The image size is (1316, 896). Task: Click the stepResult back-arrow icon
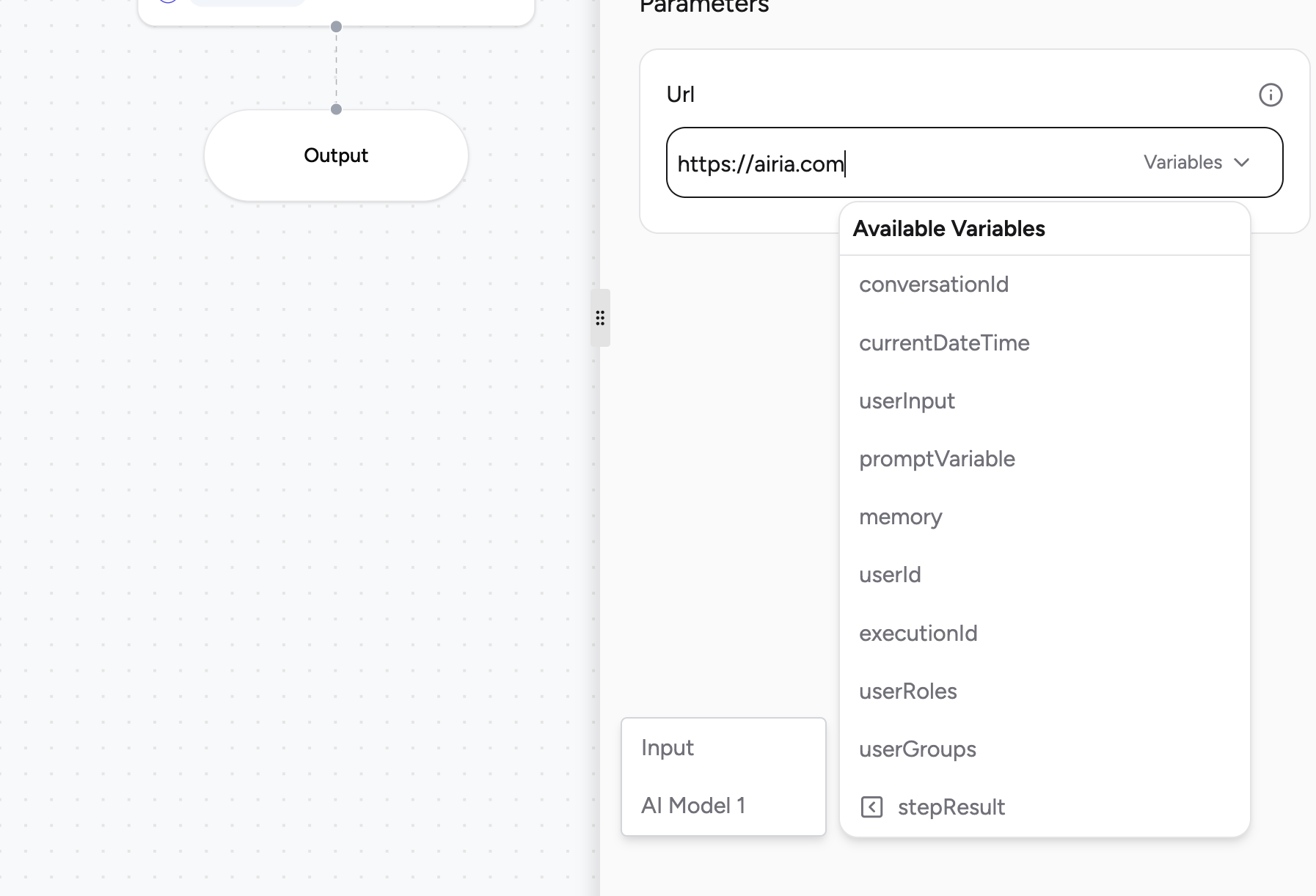point(871,807)
